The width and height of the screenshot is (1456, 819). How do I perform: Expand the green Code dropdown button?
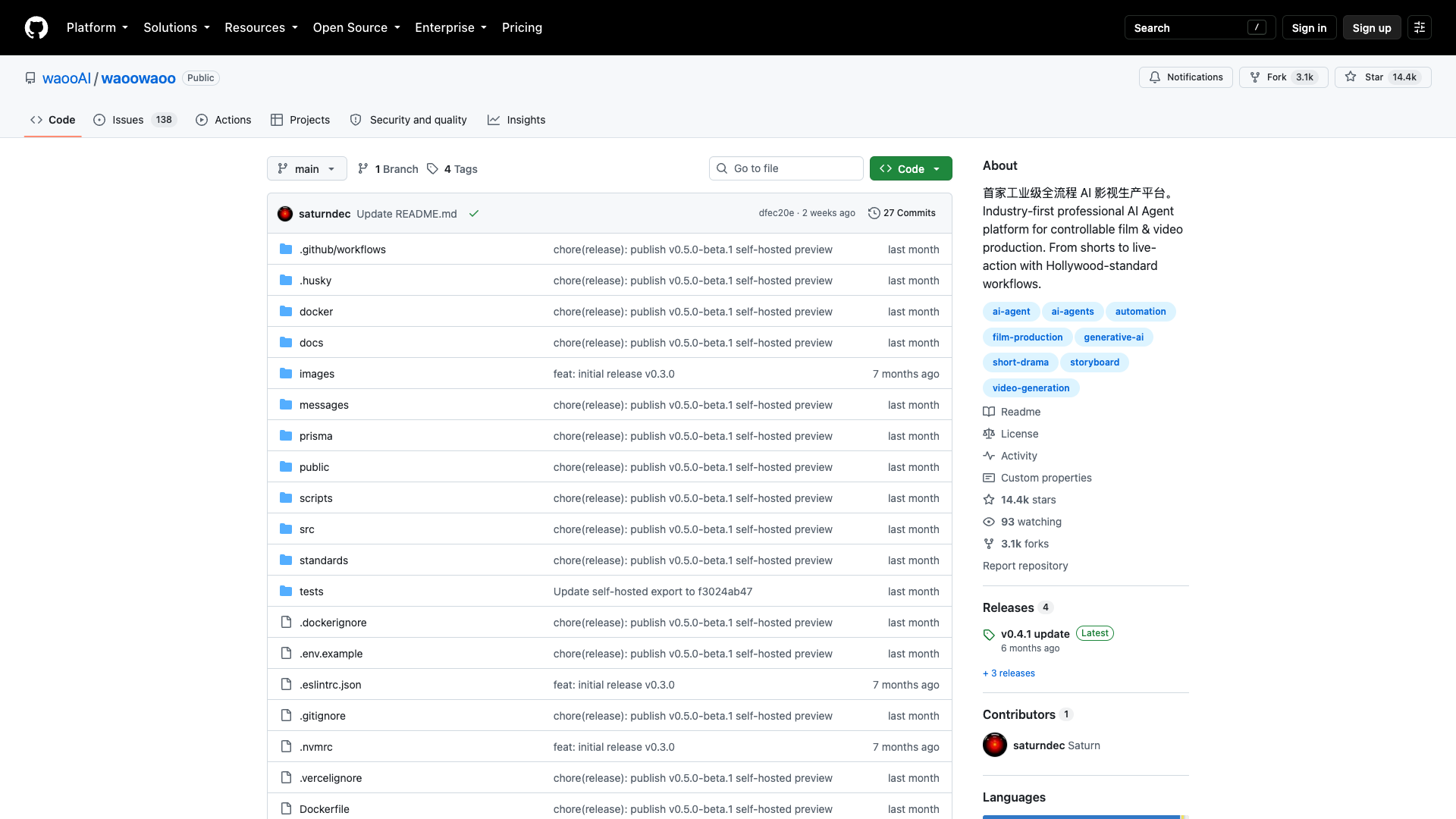click(x=911, y=168)
